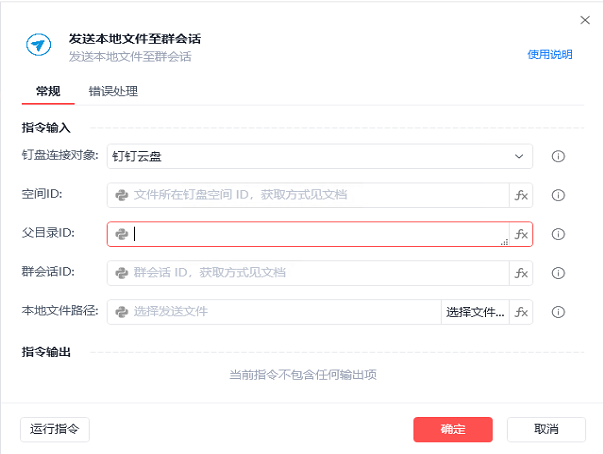Screen dimensions: 603x454
Task: Open the 使用说明 link
Action: (550, 54)
